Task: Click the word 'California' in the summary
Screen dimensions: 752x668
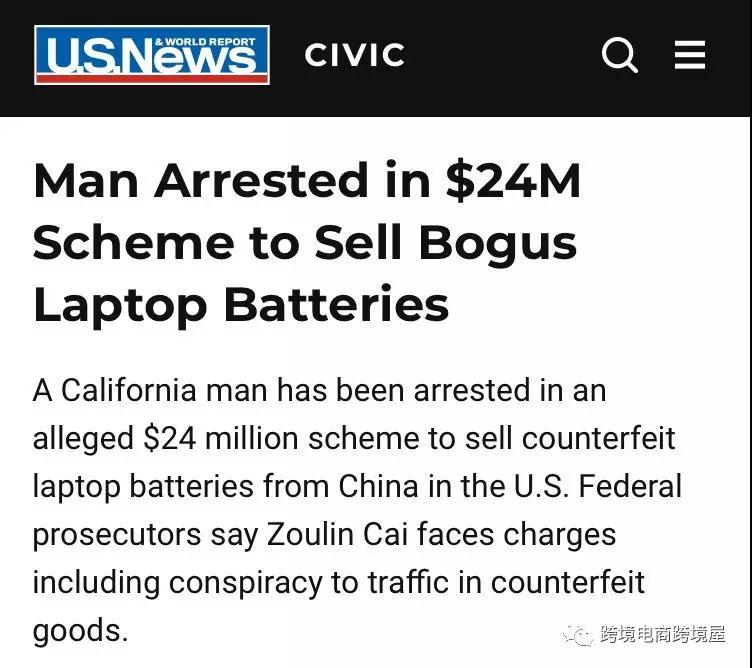Action: (129, 390)
